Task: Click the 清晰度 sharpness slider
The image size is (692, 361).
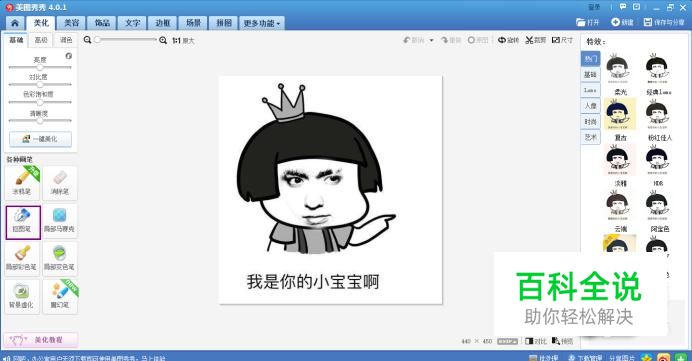Action: click(40, 120)
